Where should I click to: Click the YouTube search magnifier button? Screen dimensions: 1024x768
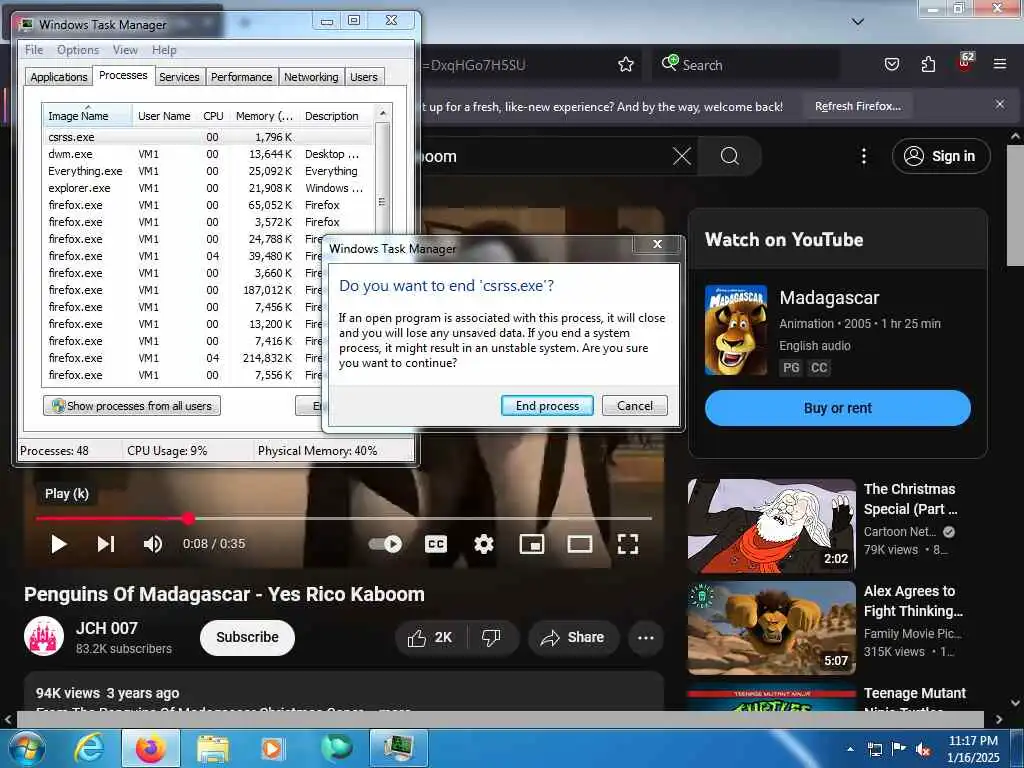point(729,156)
